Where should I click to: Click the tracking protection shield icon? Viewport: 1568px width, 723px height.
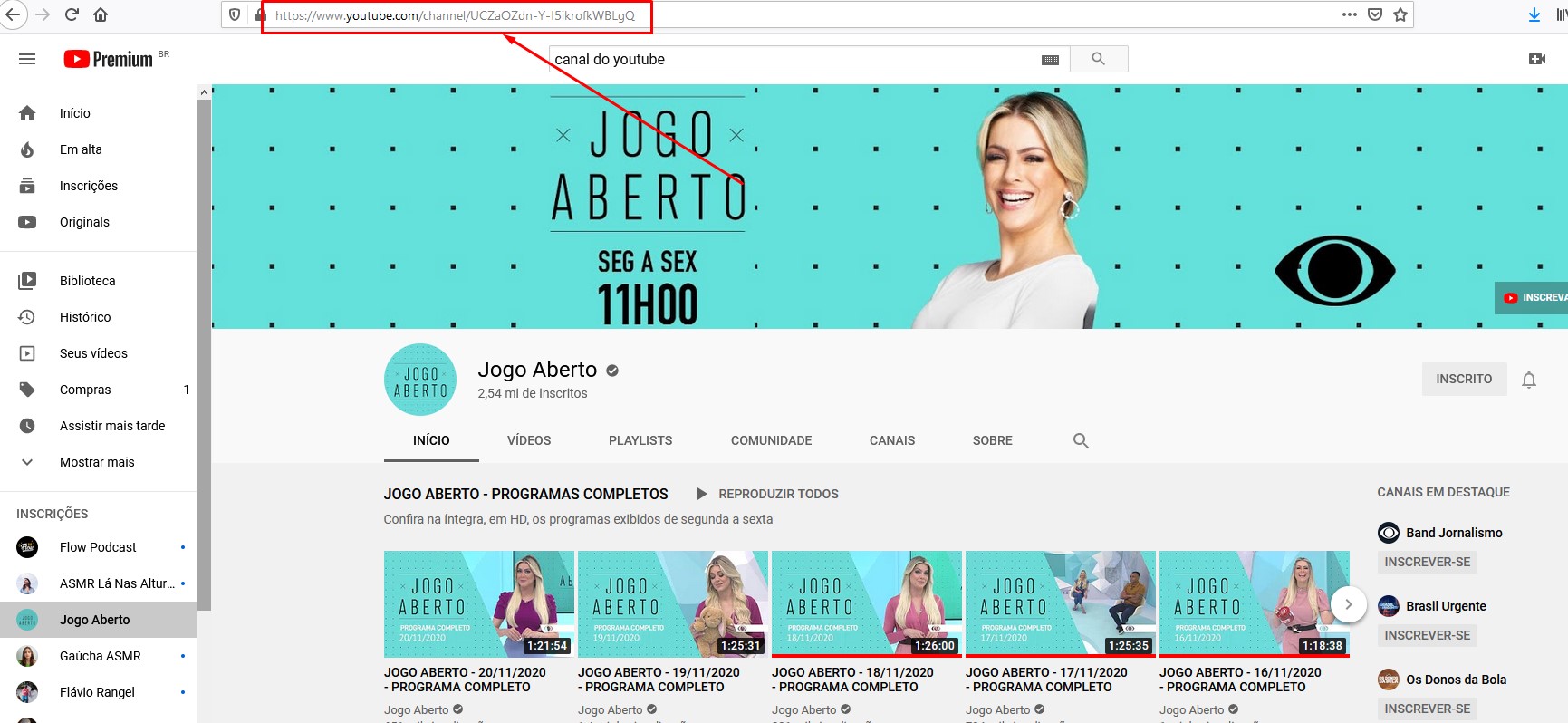235,14
